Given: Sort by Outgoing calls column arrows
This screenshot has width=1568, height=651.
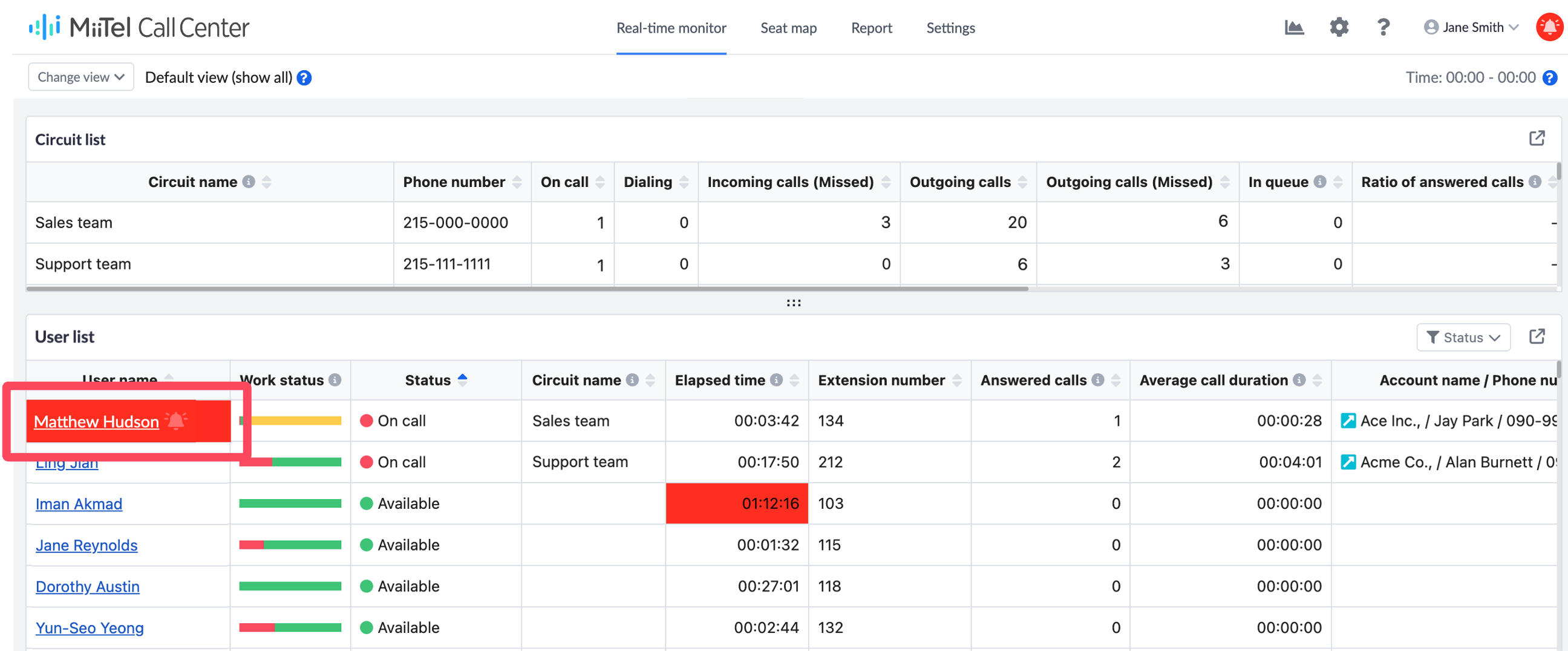Looking at the screenshot, I should pyautogui.click(x=1022, y=182).
